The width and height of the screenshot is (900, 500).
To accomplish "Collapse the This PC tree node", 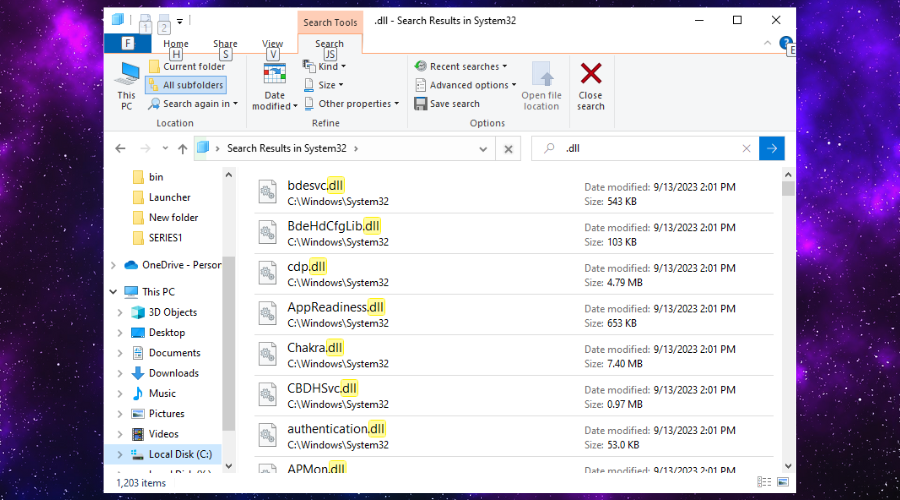I will [113, 292].
